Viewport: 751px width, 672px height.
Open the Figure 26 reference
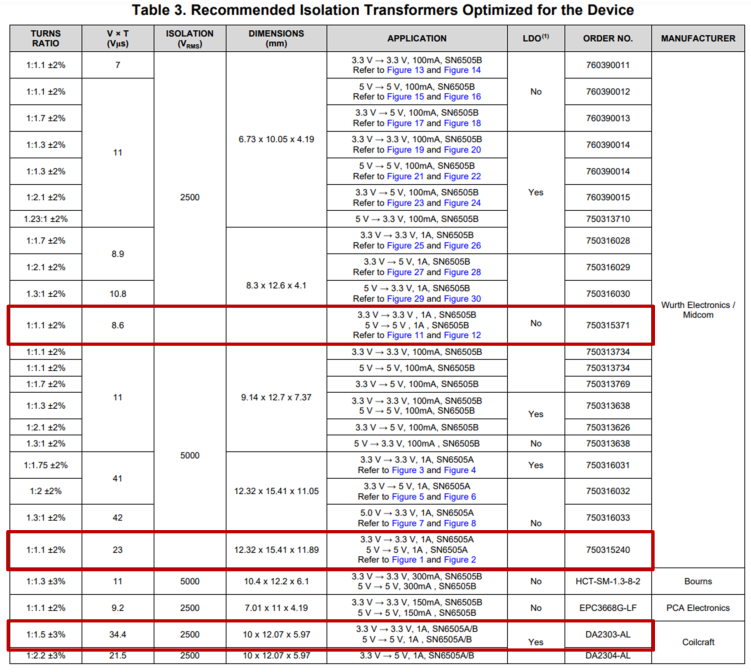(x=462, y=246)
